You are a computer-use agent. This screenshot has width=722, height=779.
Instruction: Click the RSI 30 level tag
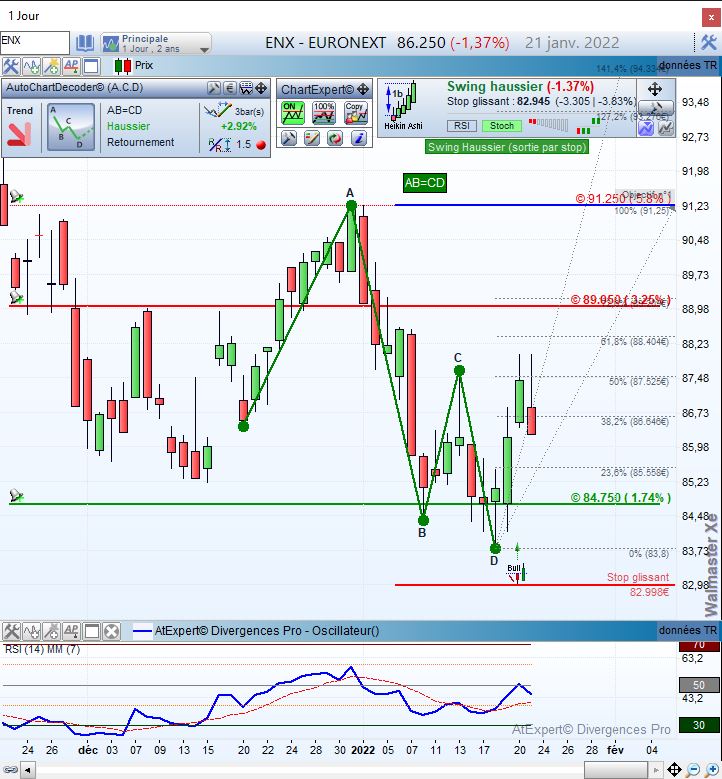699,725
